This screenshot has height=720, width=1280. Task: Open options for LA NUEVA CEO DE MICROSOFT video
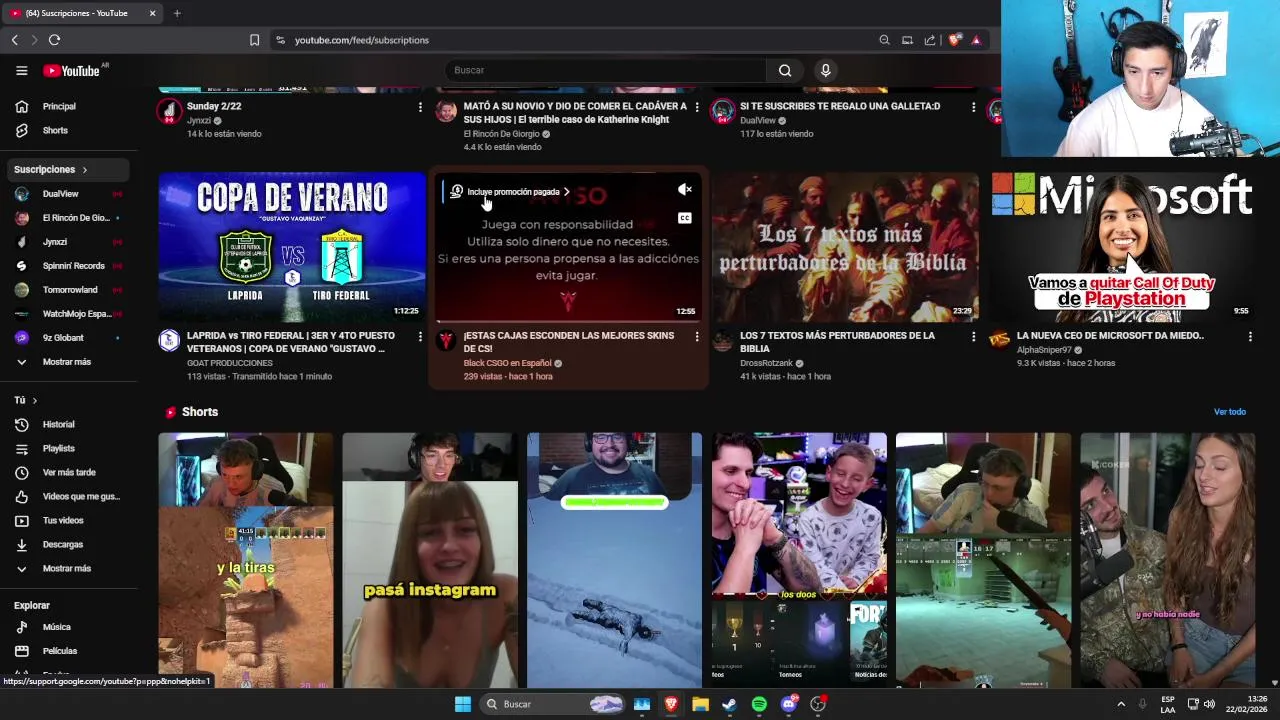pos(1250,337)
